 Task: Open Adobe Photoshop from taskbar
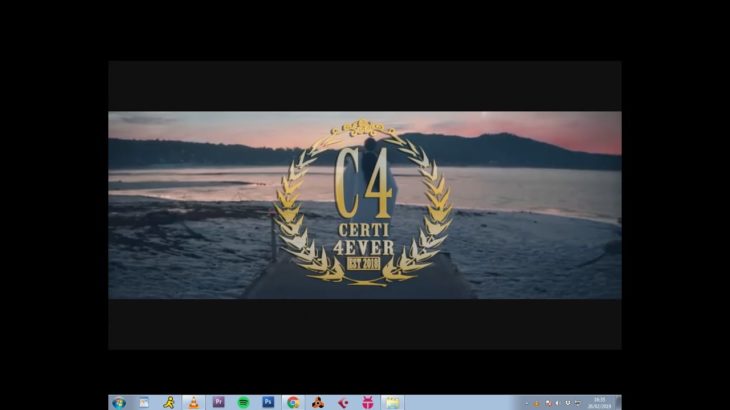tap(268, 402)
